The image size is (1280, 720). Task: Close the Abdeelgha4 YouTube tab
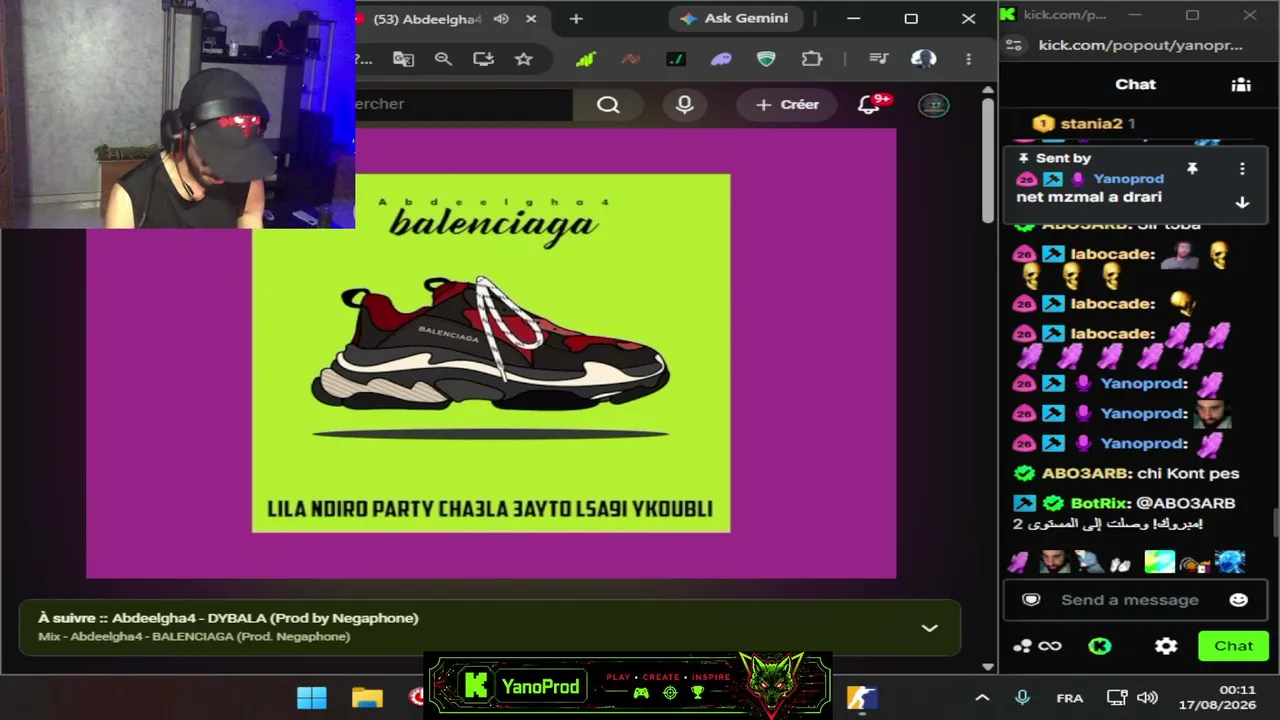pyautogui.click(x=531, y=19)
